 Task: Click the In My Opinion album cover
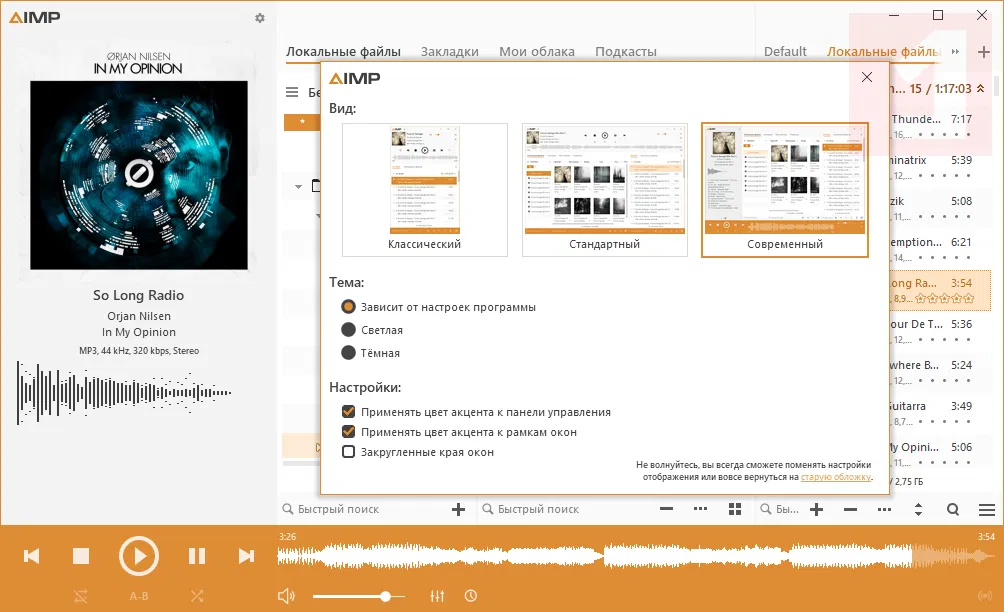[139, 175]
